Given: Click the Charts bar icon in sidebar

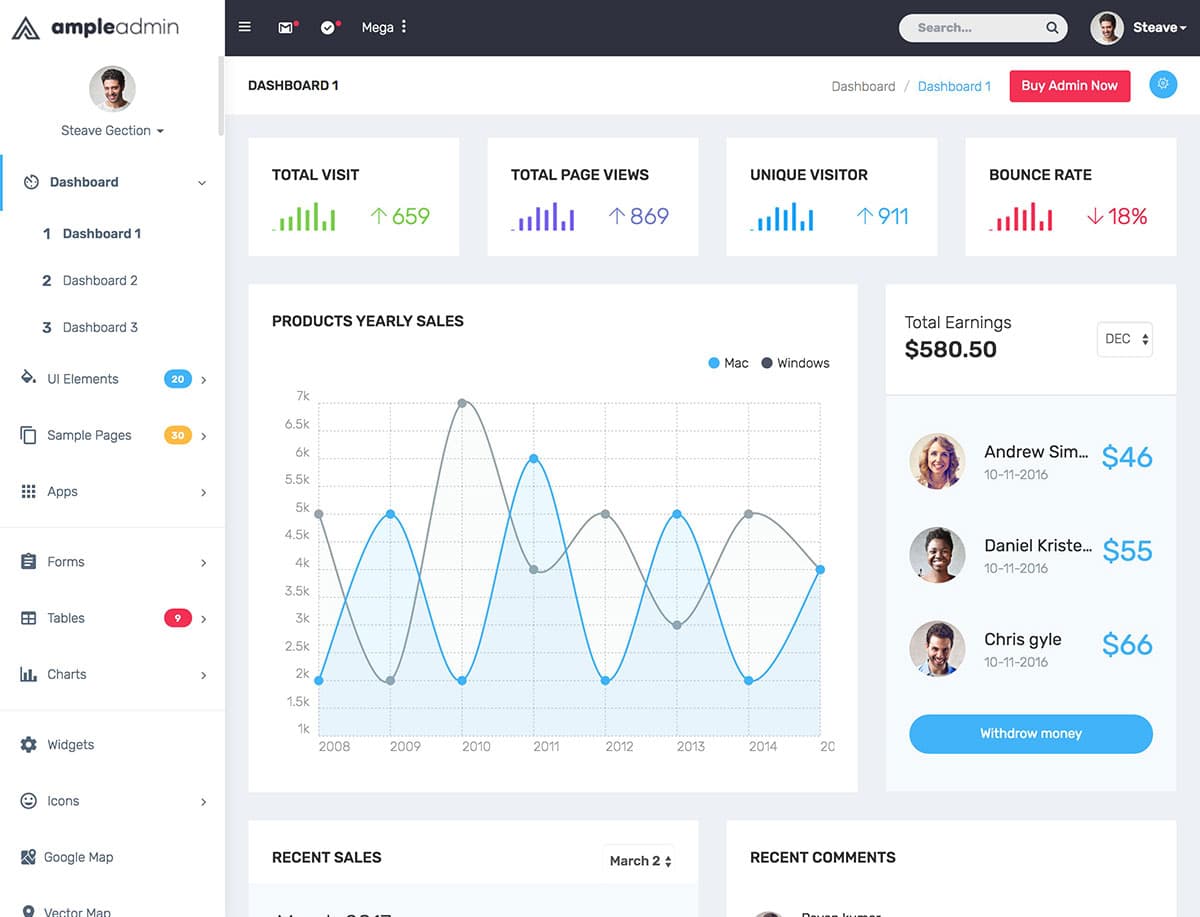Looking at the screenshot, I should pyautogui.click(x=28, y=674).
